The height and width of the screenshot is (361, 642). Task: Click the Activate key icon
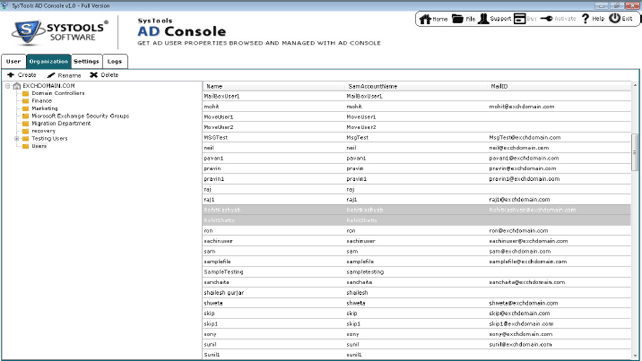[546, 18]
